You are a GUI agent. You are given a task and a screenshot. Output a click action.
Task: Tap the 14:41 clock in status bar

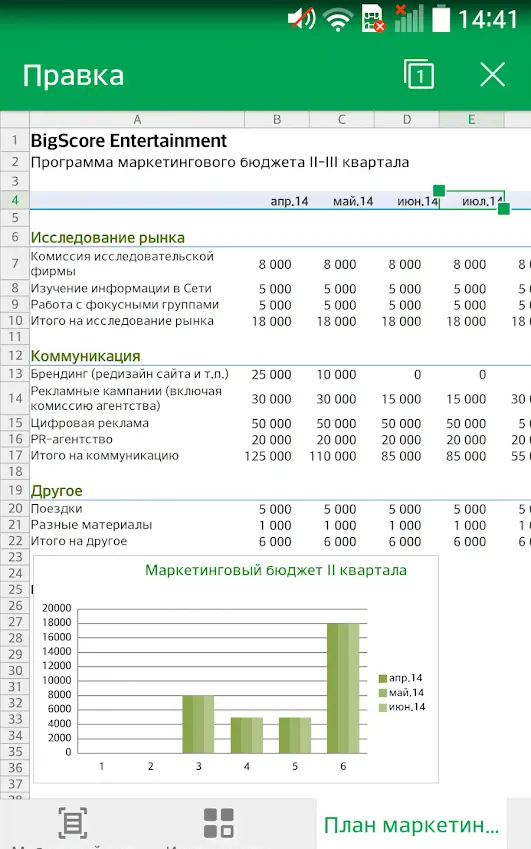488,19
